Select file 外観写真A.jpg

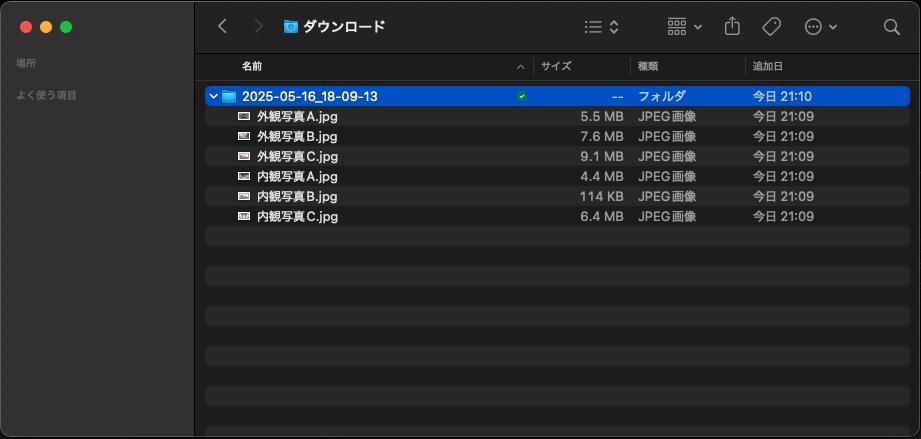[297, 116]
